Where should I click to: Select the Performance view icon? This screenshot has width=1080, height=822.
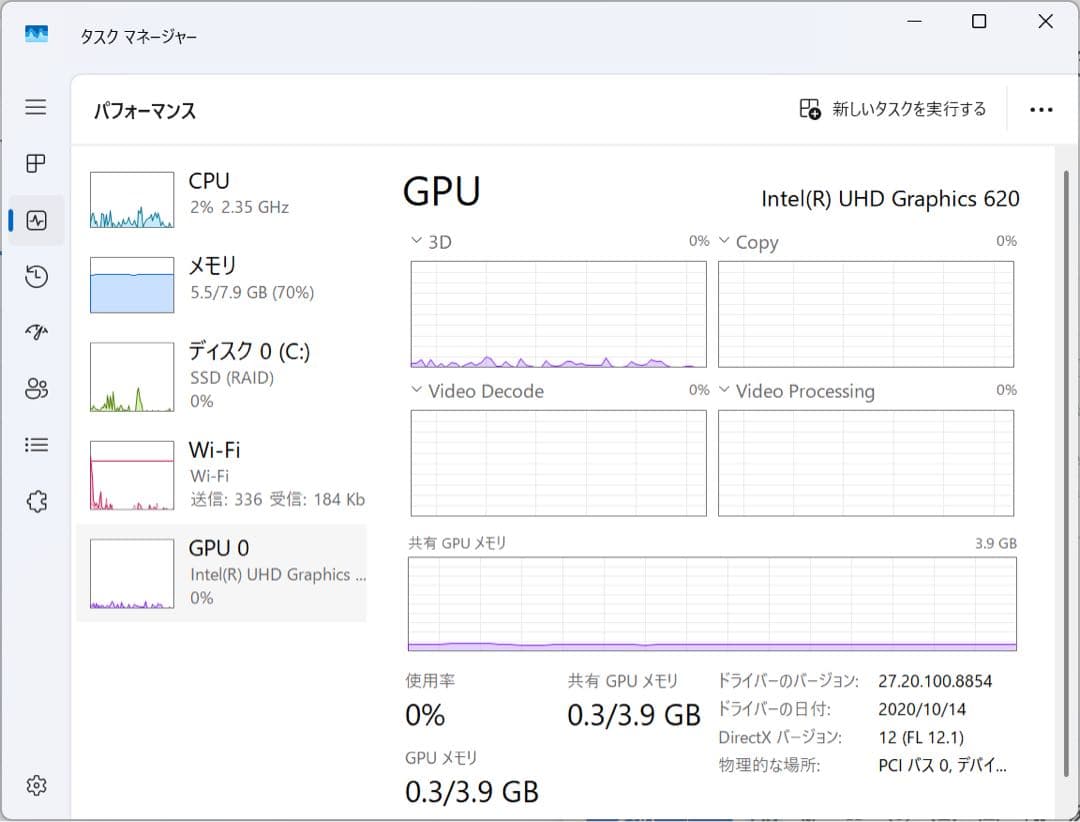(35, 221)
